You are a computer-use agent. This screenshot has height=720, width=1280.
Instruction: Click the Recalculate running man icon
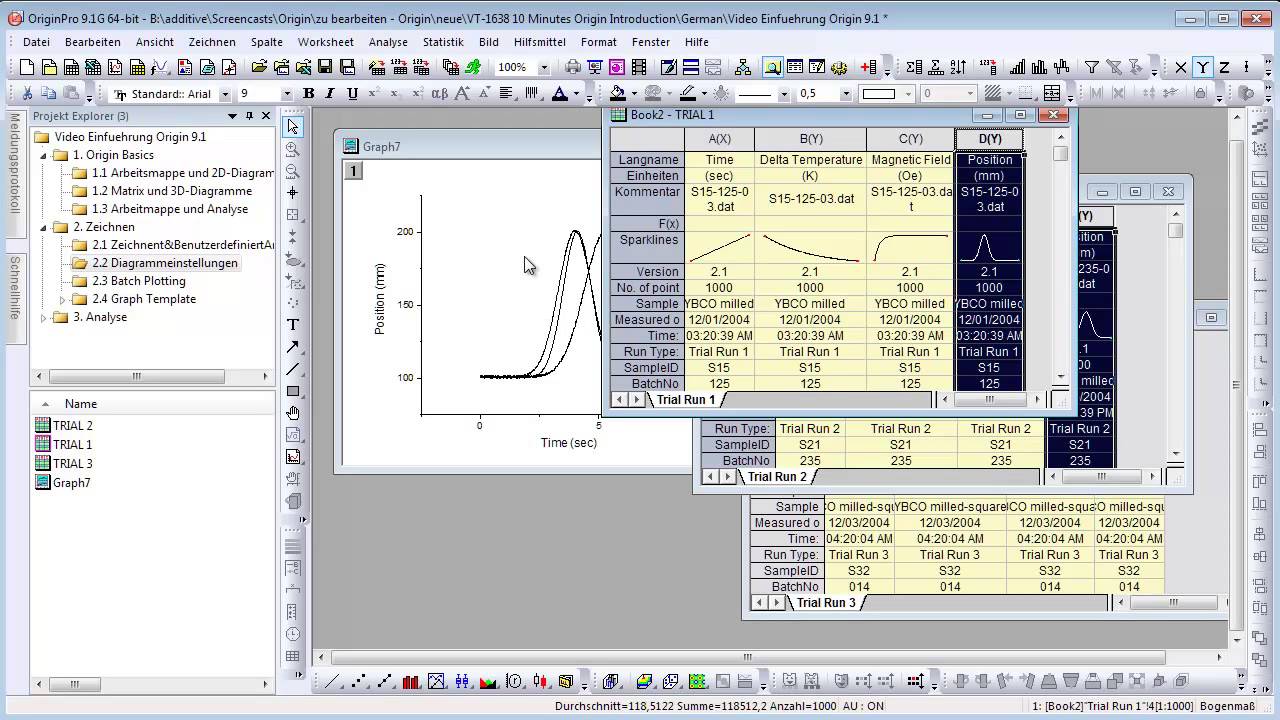[x=473, y=68]
